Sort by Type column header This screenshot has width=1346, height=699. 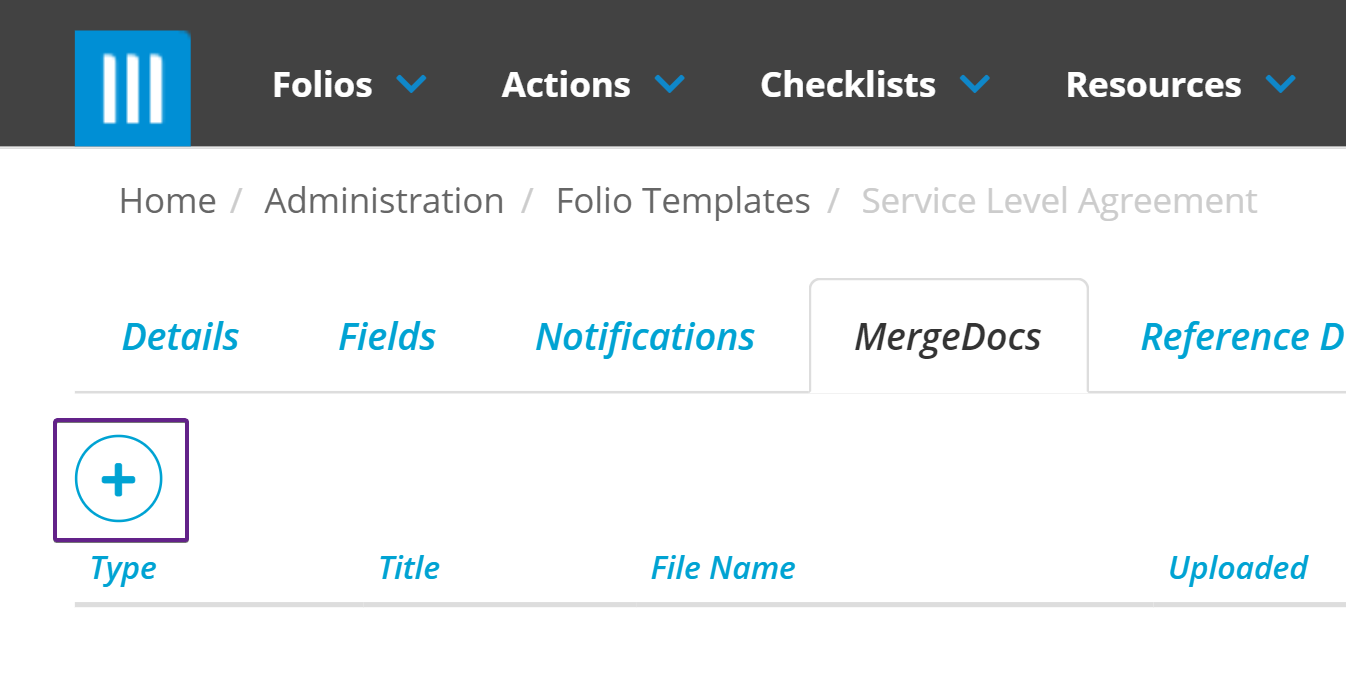tap(123, 568)
